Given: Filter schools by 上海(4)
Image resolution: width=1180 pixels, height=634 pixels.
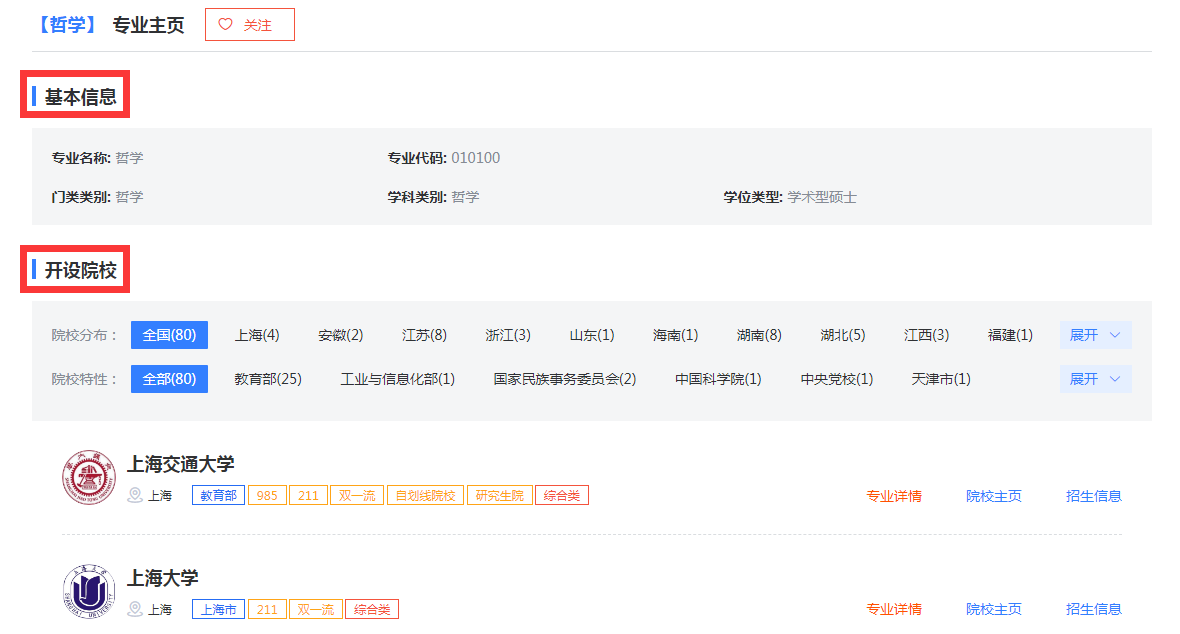Looking at the screenshot, I should pos(257,335).
